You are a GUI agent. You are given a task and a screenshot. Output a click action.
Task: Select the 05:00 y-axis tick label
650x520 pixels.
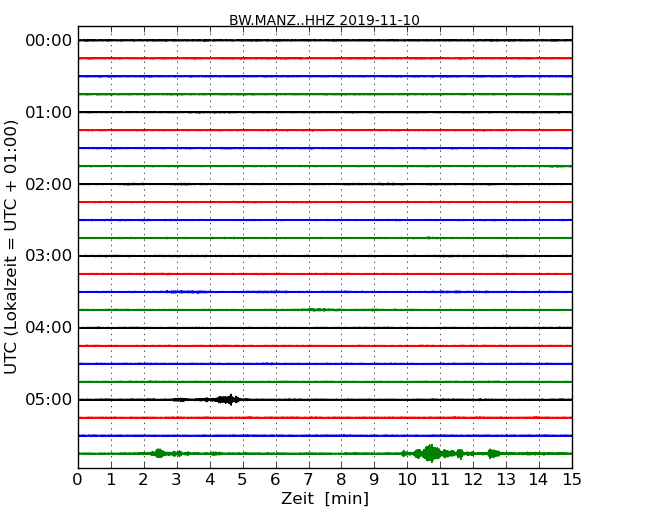pos(48,400)
